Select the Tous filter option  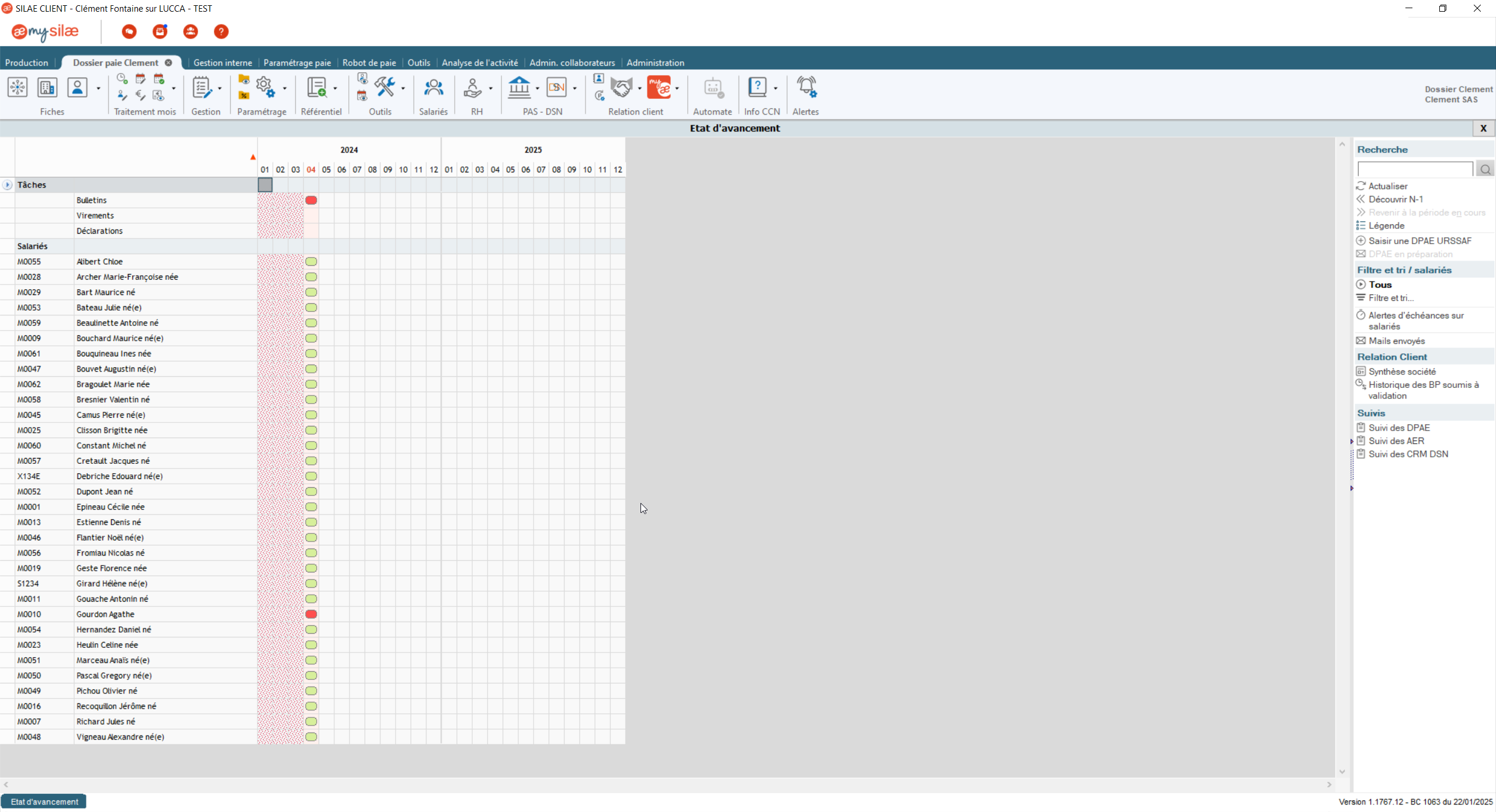[x=1380, y=284]
